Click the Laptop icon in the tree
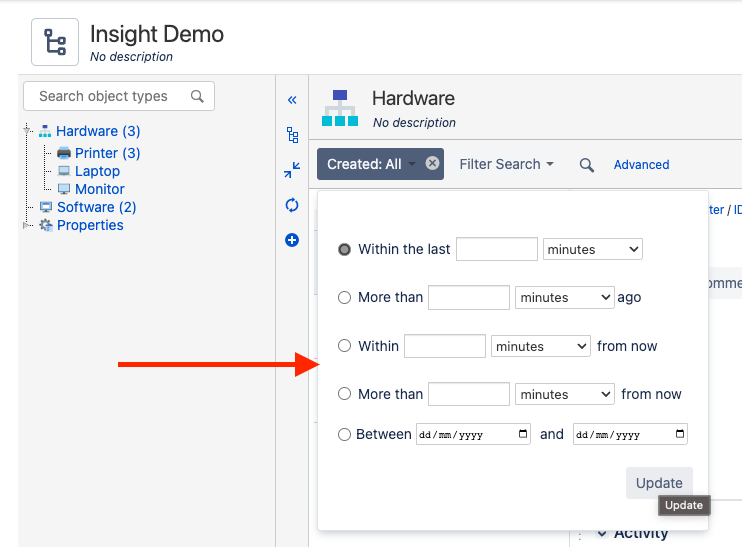 coord(64,171)
